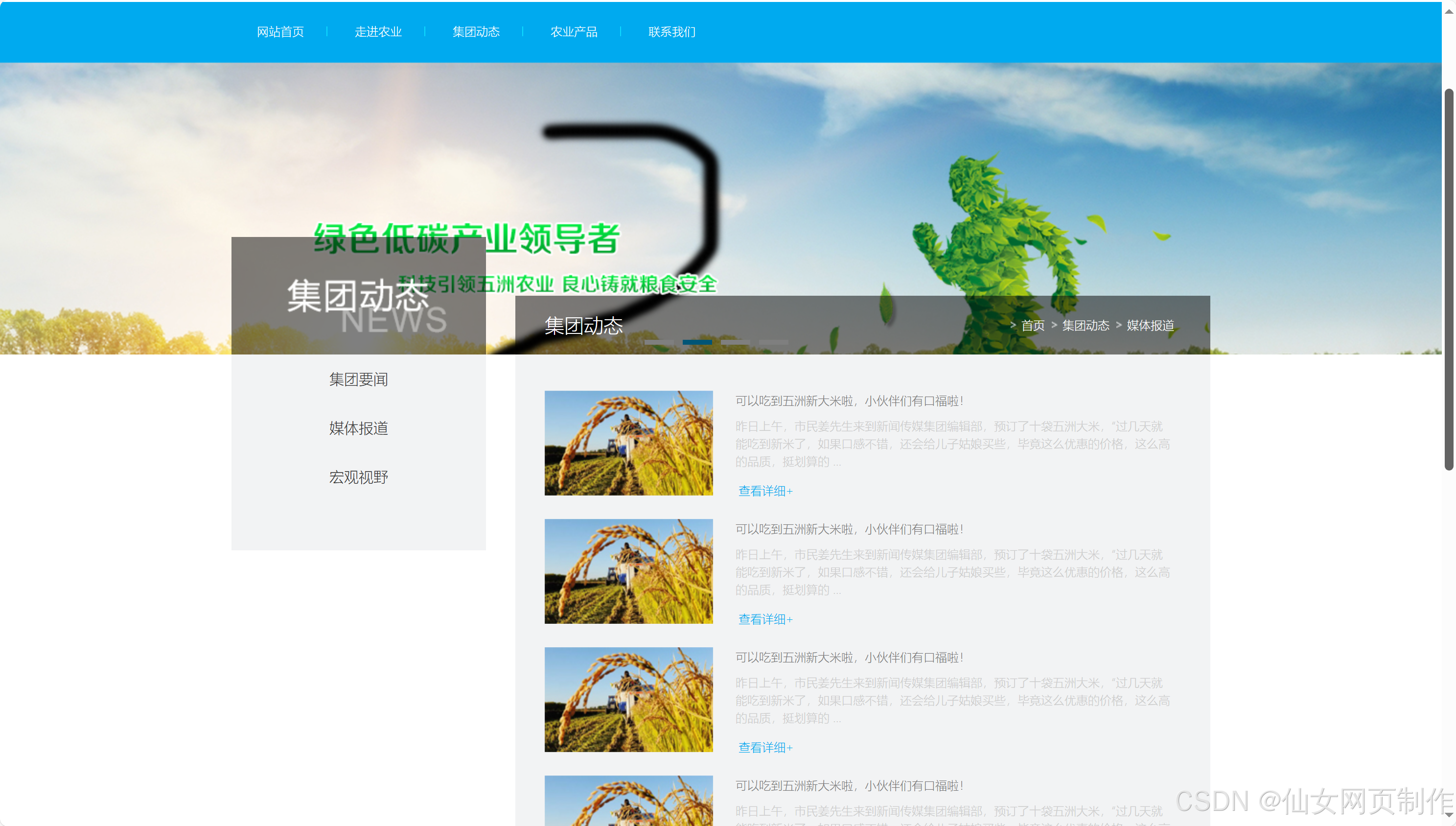
Task: Open details of the second news article
Action: [765, 619]
